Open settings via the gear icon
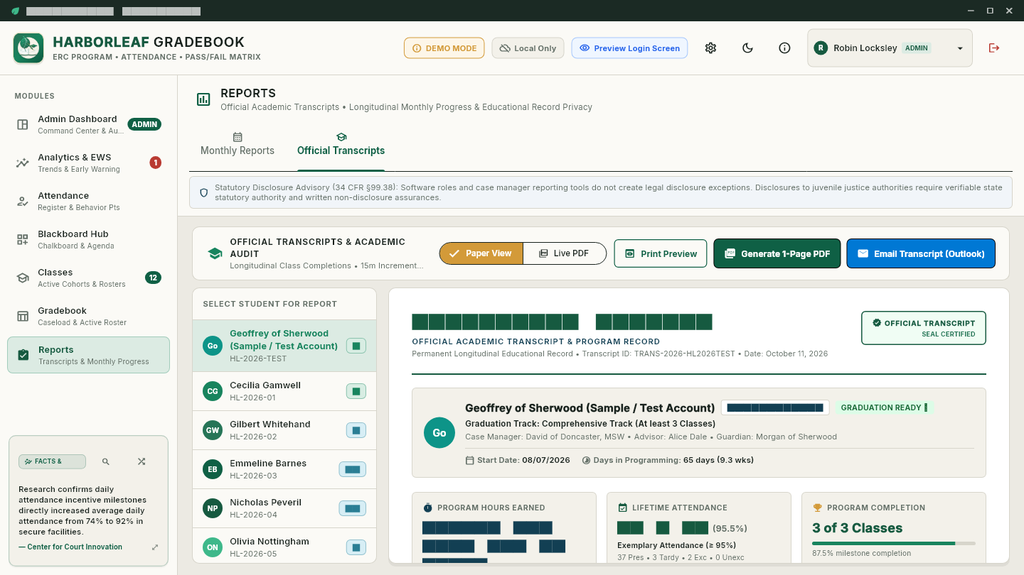 pos(711,48)
